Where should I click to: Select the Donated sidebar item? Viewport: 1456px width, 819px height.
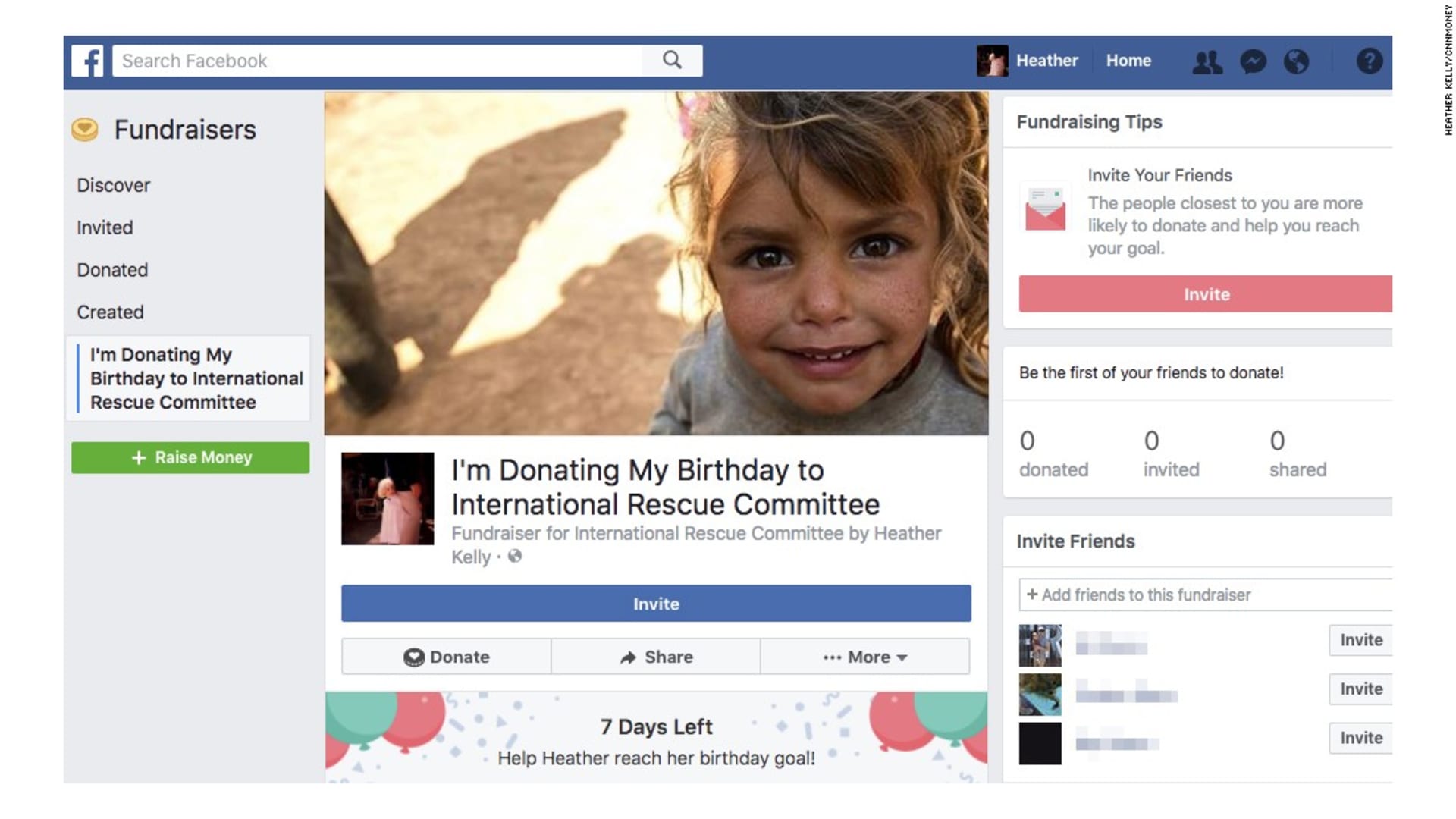tap(112, 270)
